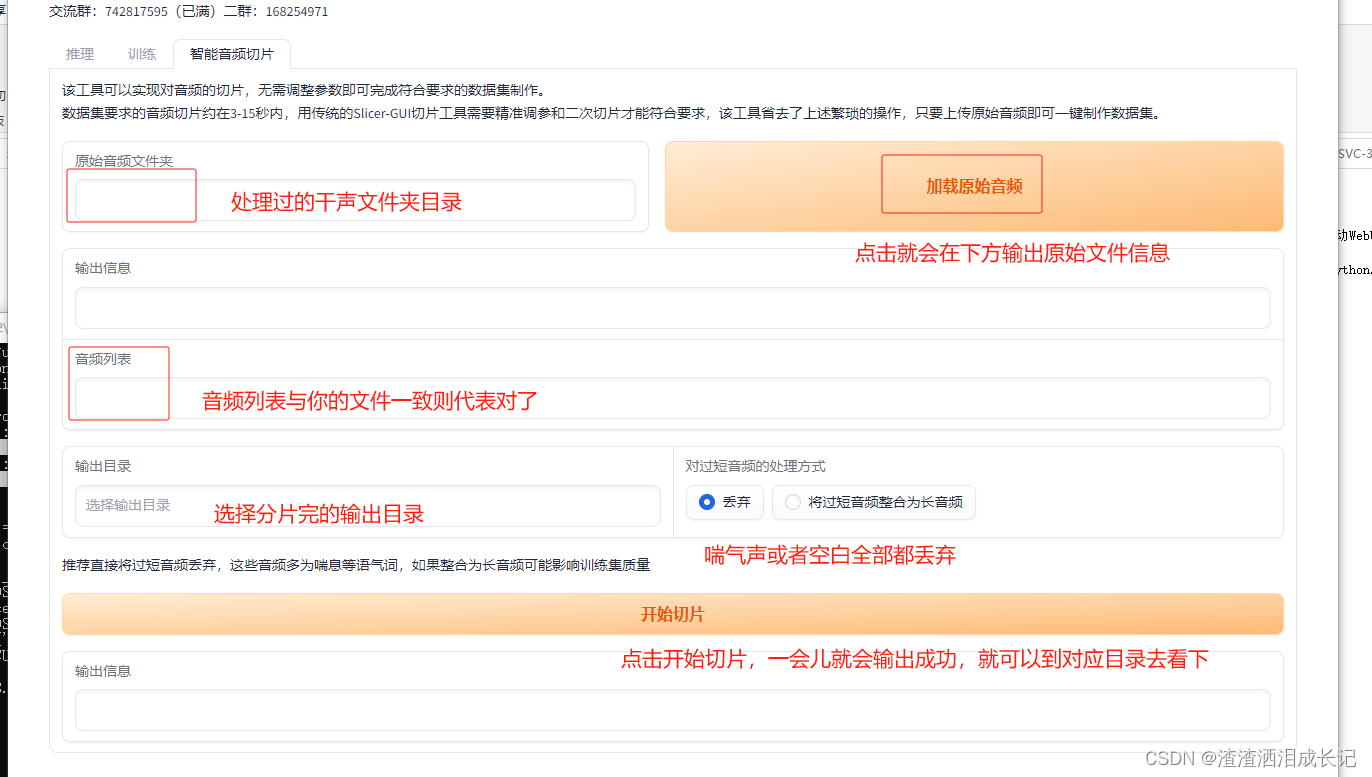Click inside the upper 输出信息 textbox

673,308
